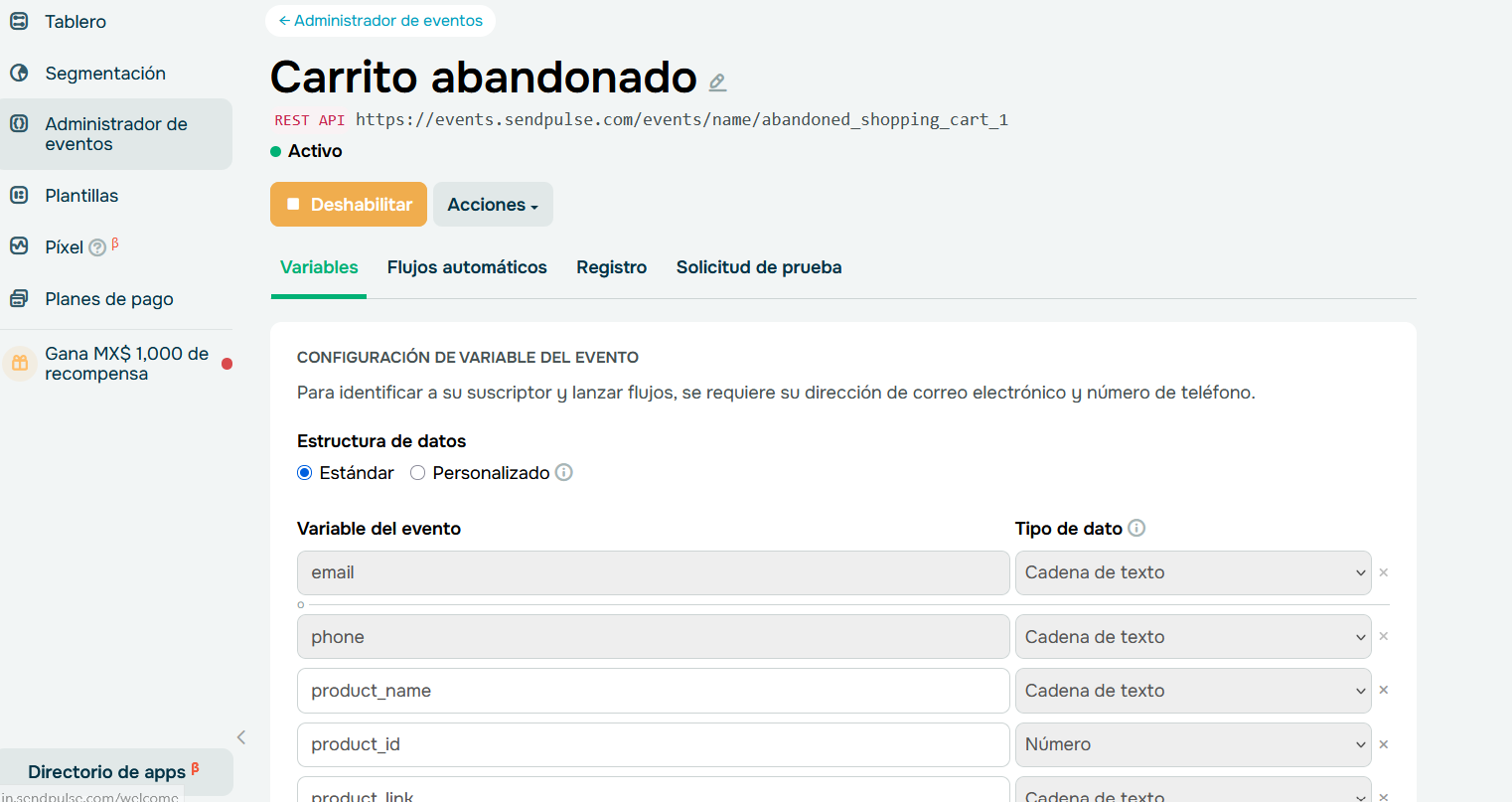
Task: Open the Registro tab
Action: pos(612,267)
